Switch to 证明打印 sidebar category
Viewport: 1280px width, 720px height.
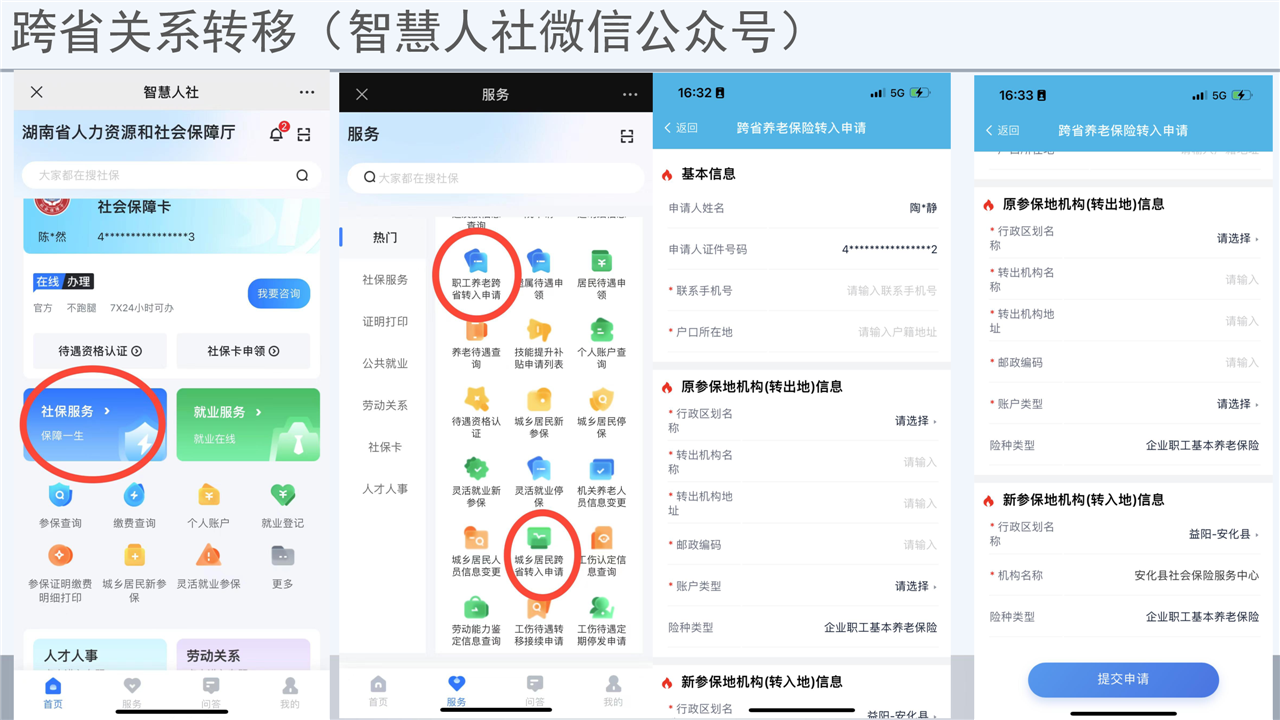pyautogui.click(x=385, y=322)
